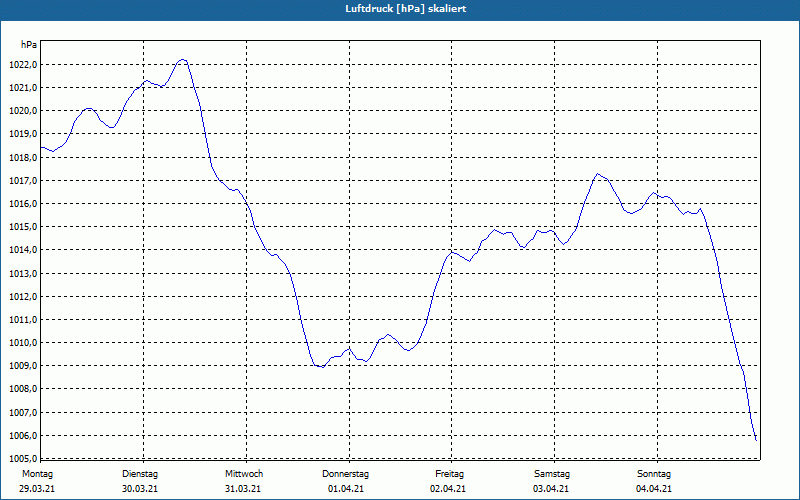Click the 1014,0 y-axis label
Viewport: 800px width, 500px height.
click(23, 250)
